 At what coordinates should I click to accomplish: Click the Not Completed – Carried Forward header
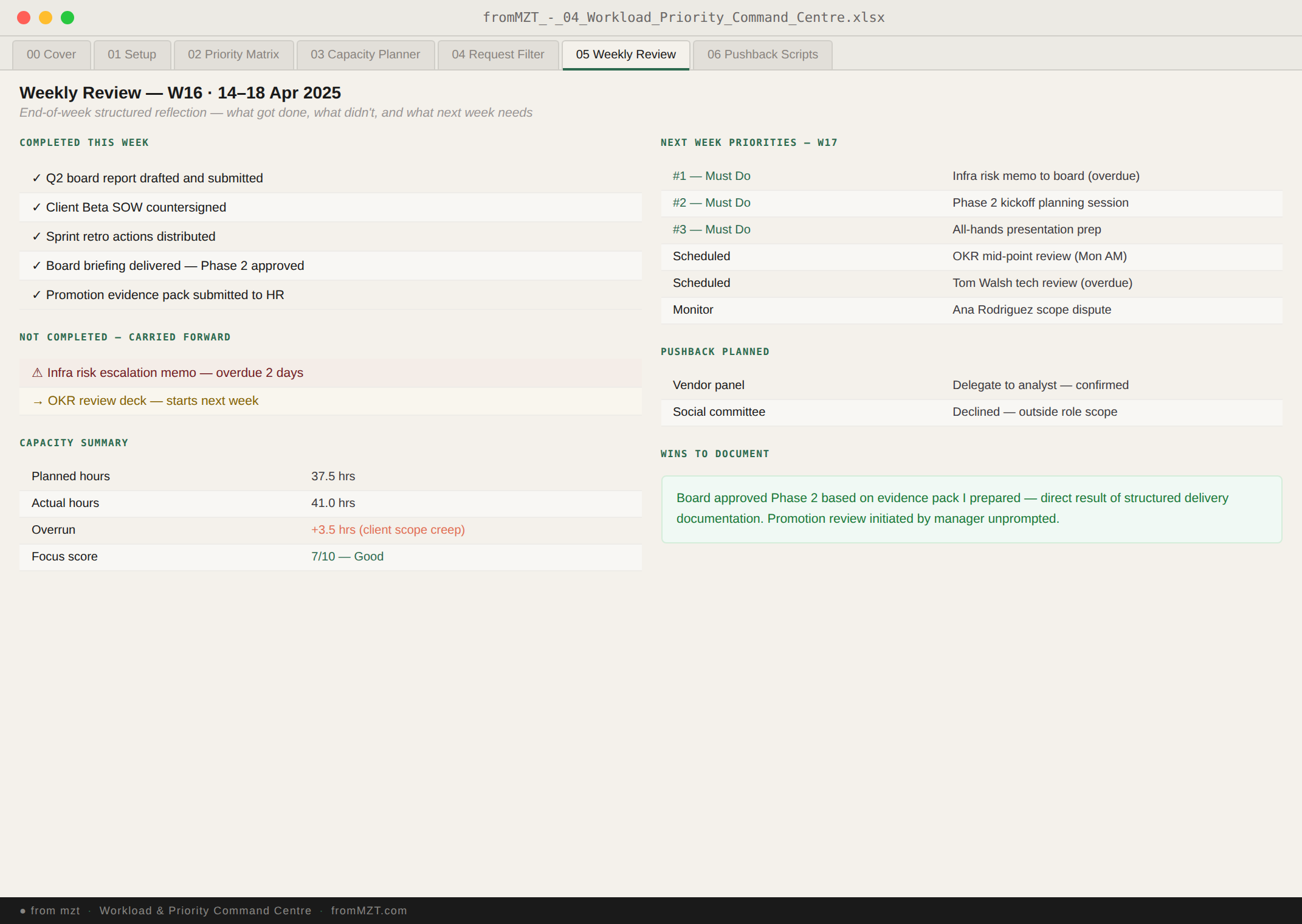point(125,337)
